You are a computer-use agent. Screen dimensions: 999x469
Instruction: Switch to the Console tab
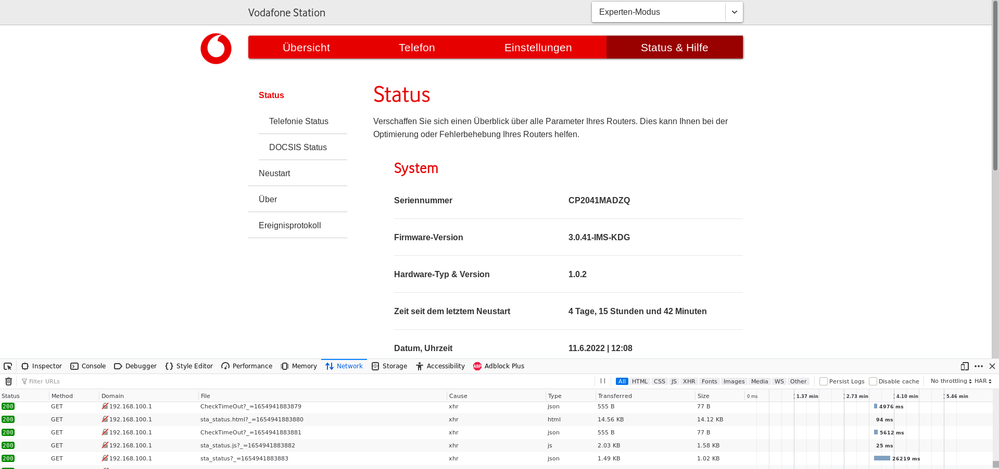pyautogui.click(x=88, y=366)
